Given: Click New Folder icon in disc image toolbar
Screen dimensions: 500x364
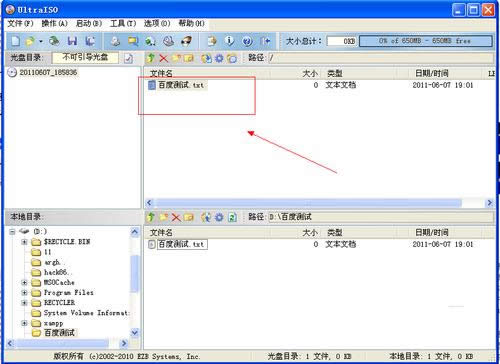Looking at the screenshot, I should [176, 58].
